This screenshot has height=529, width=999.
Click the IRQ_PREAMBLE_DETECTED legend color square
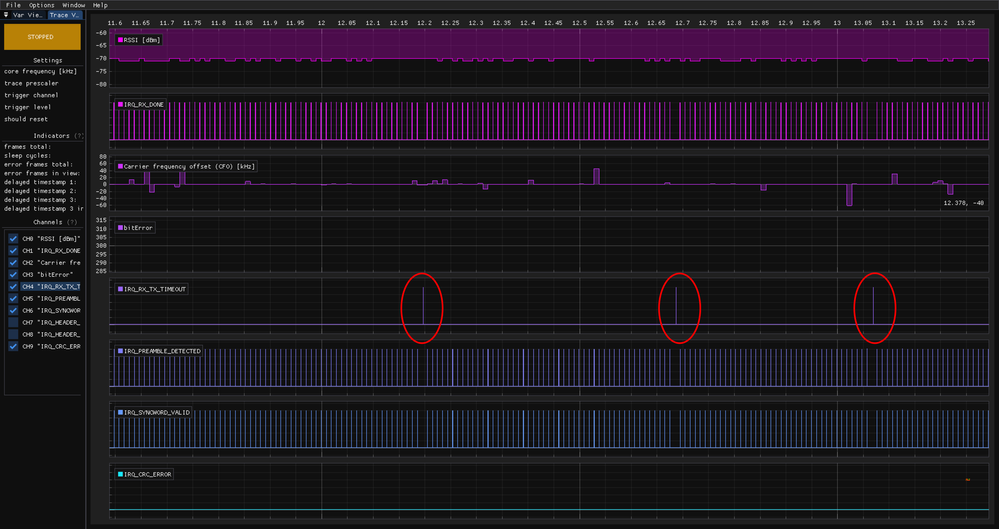point(120,351)
